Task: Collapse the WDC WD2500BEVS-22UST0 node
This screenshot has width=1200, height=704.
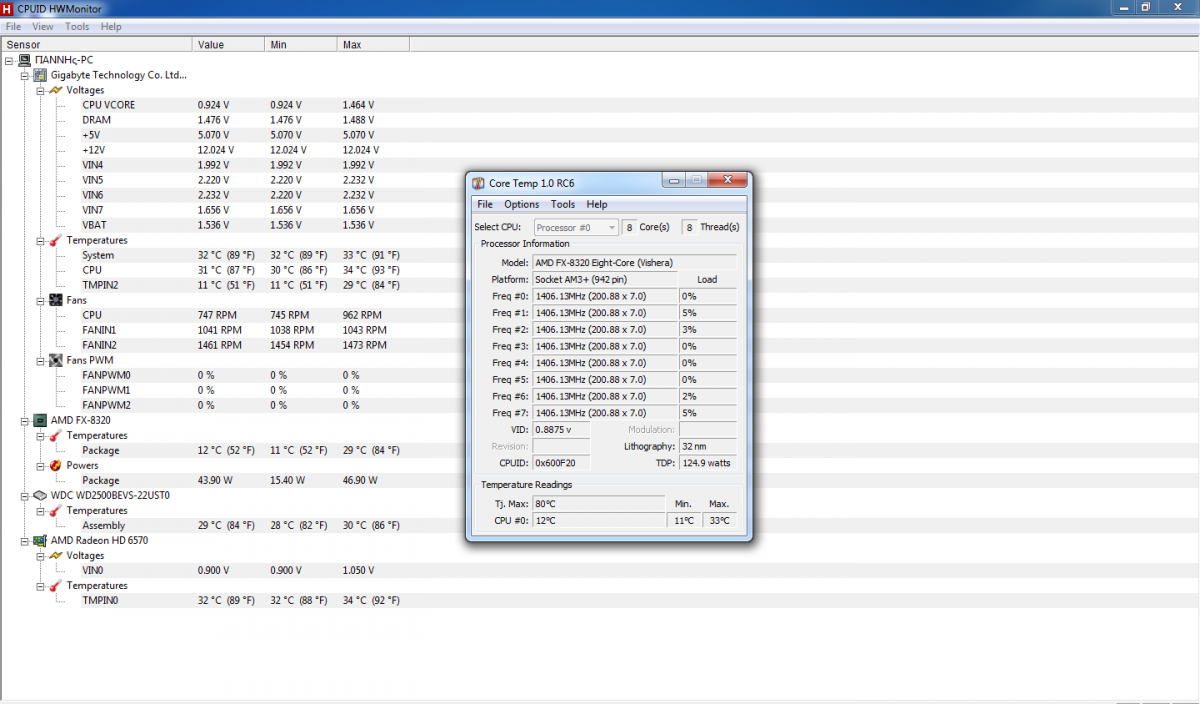Action: pyautogui.click(x=25, y=495)
